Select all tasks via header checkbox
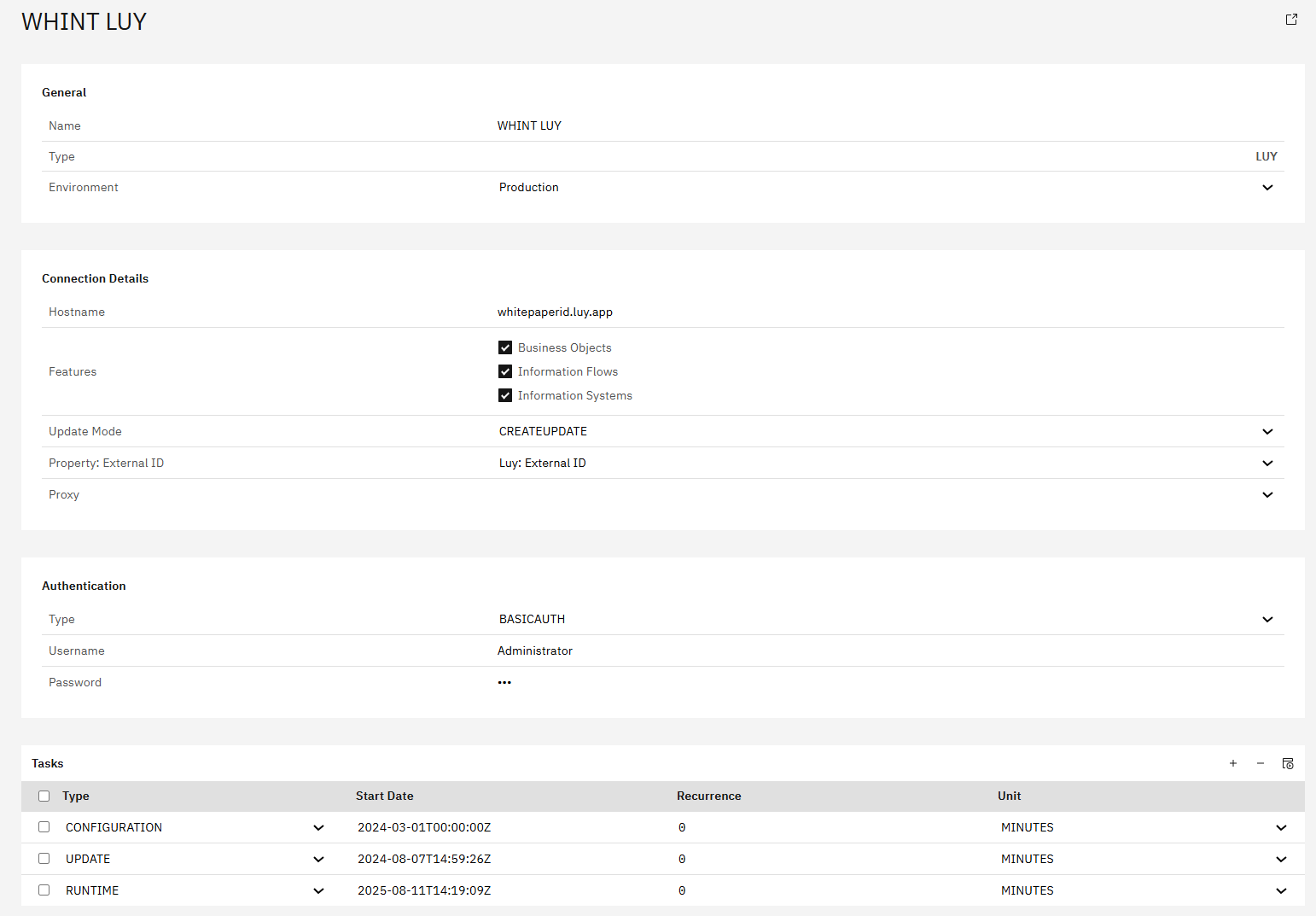 (44, 796)
